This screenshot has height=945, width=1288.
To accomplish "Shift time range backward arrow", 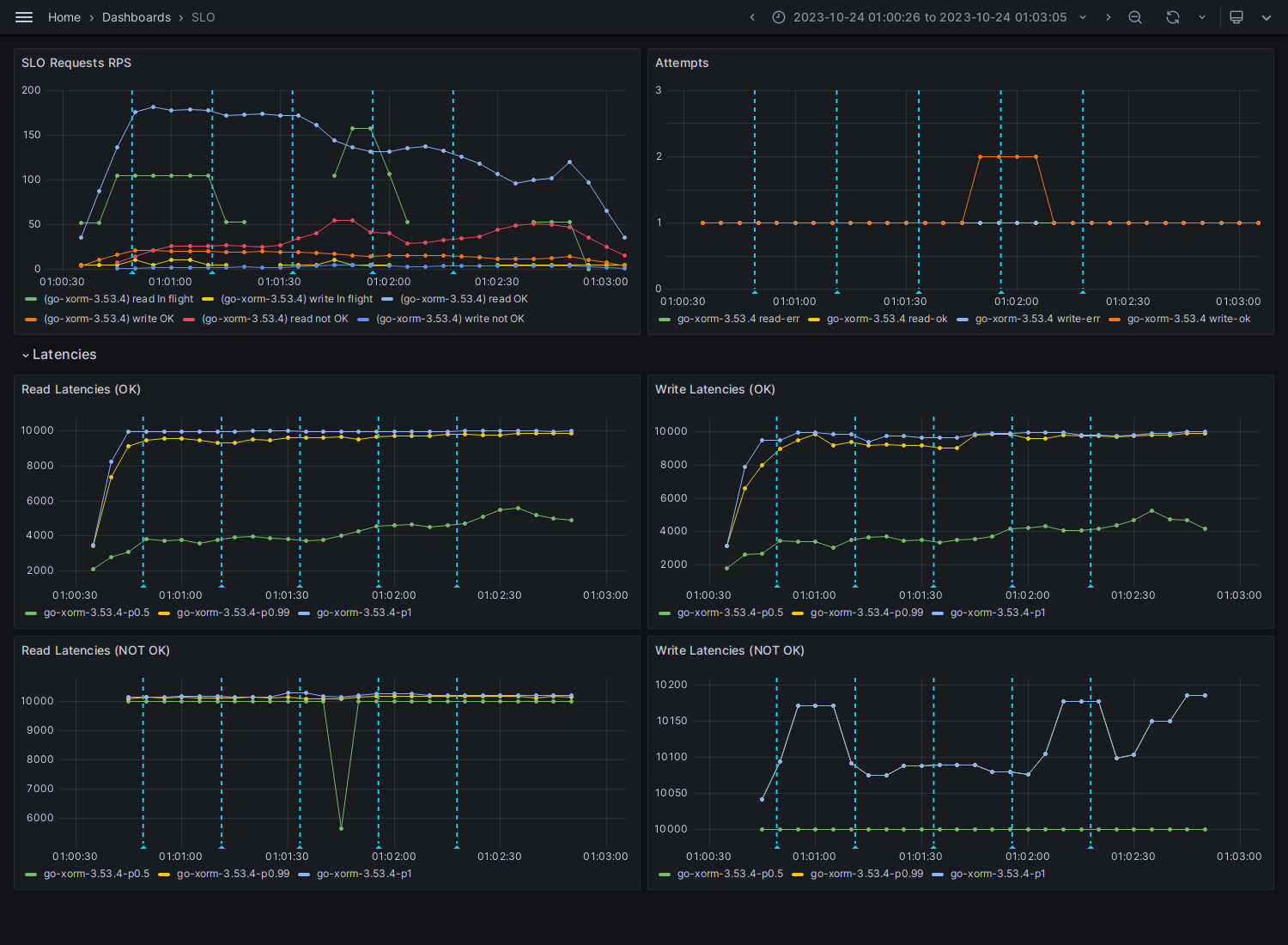I will 752,17.
